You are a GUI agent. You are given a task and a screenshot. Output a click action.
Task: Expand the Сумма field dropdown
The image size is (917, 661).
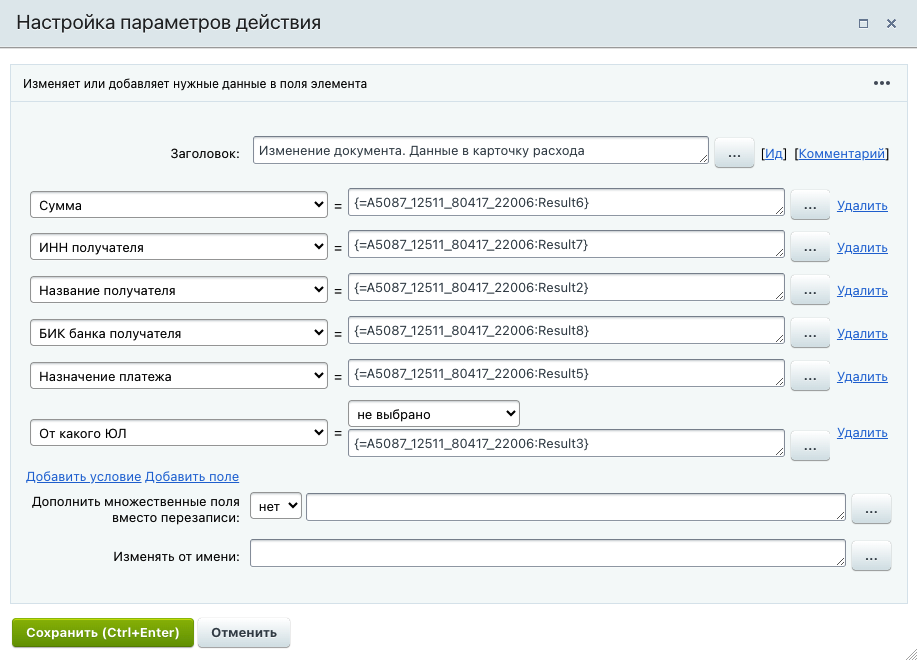179,205
